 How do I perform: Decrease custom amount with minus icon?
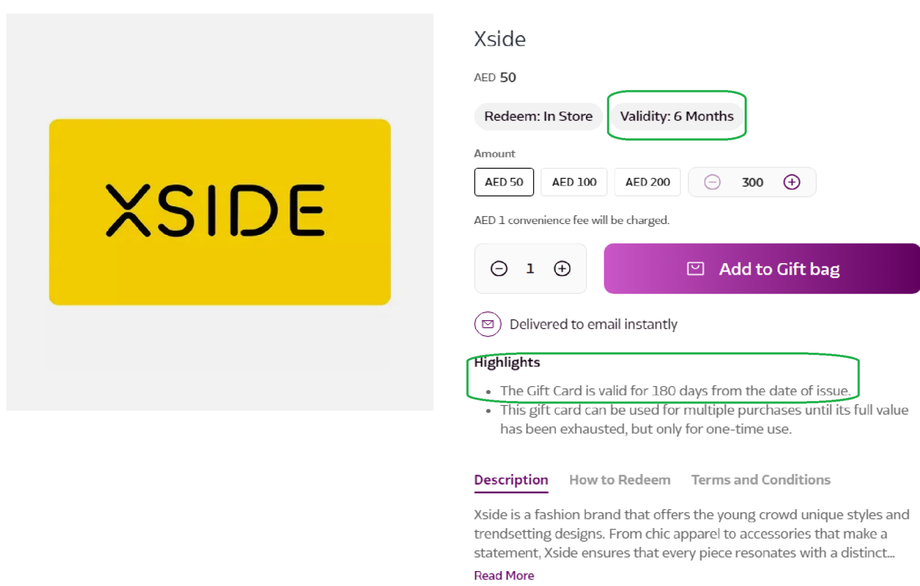(x=712, y=182)
